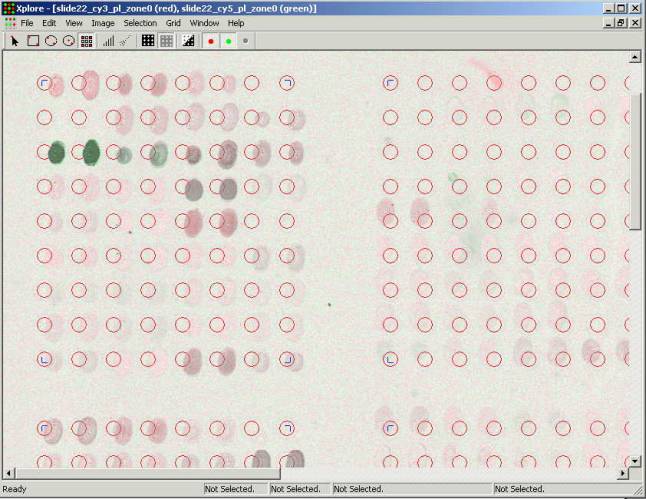Click the dark green spot in the array
Viewport: 646px width, 499px height.
(57, 152)
